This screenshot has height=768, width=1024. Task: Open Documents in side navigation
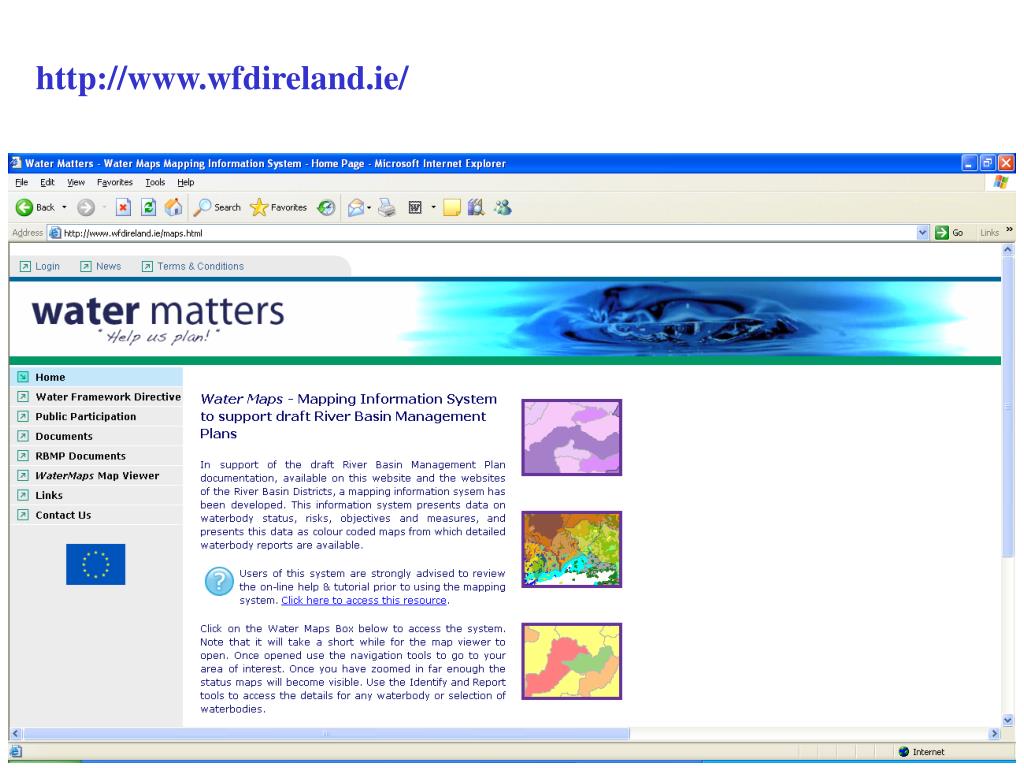point(96,436)
